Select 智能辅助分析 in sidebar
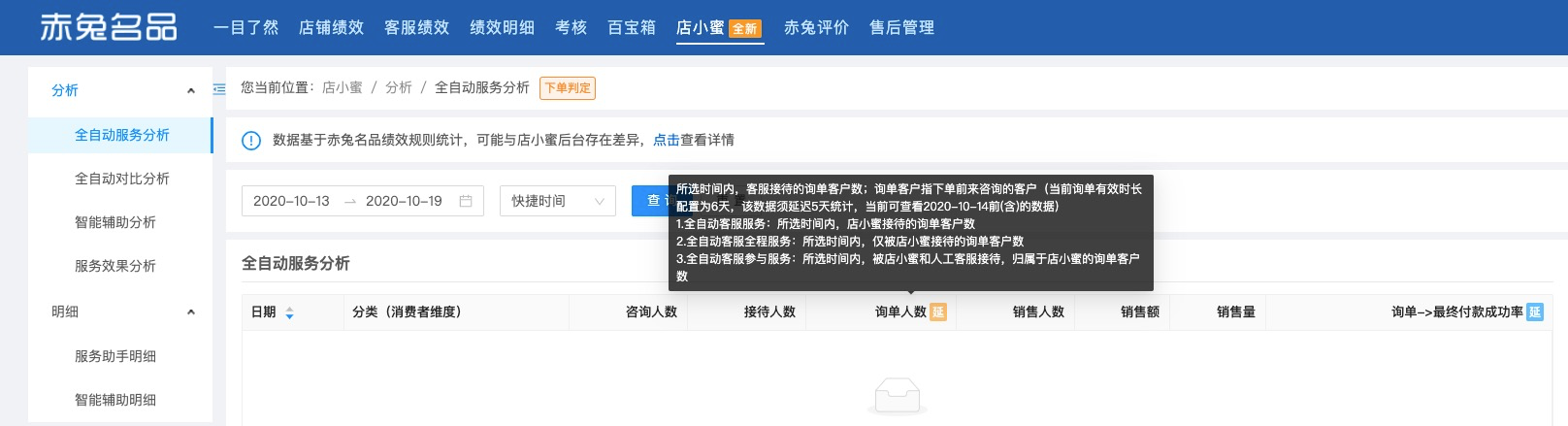This screenshot has width=1568, height=426. click(114, 222)
